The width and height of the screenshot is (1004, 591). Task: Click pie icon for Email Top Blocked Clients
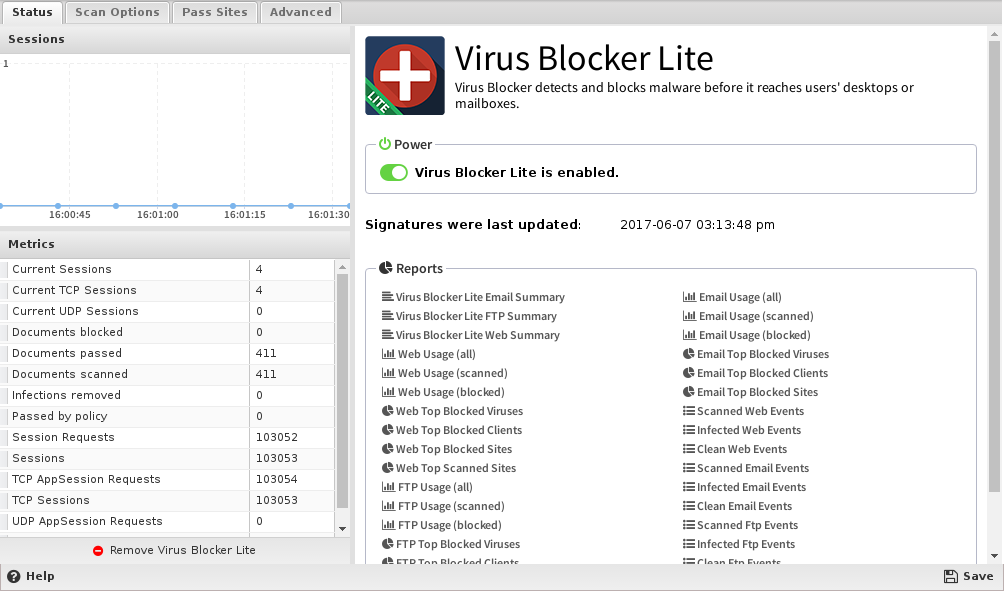[x=689, y=373]
